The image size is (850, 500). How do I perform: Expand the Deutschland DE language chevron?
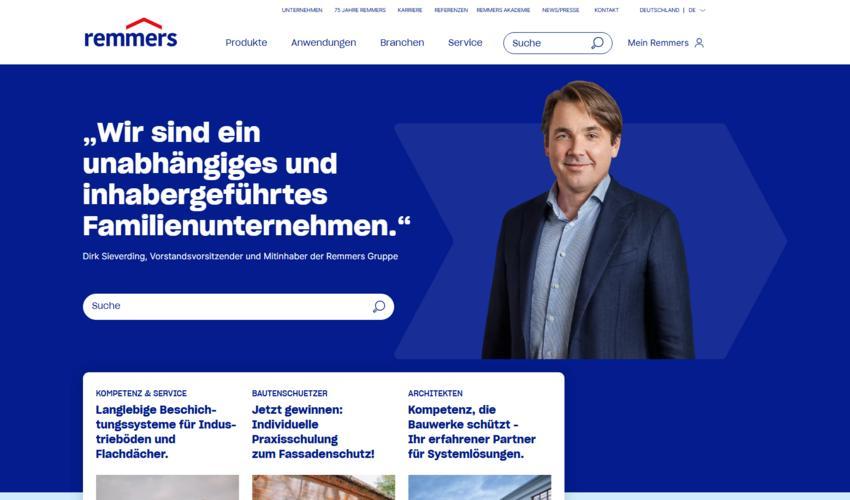point(703,10)
